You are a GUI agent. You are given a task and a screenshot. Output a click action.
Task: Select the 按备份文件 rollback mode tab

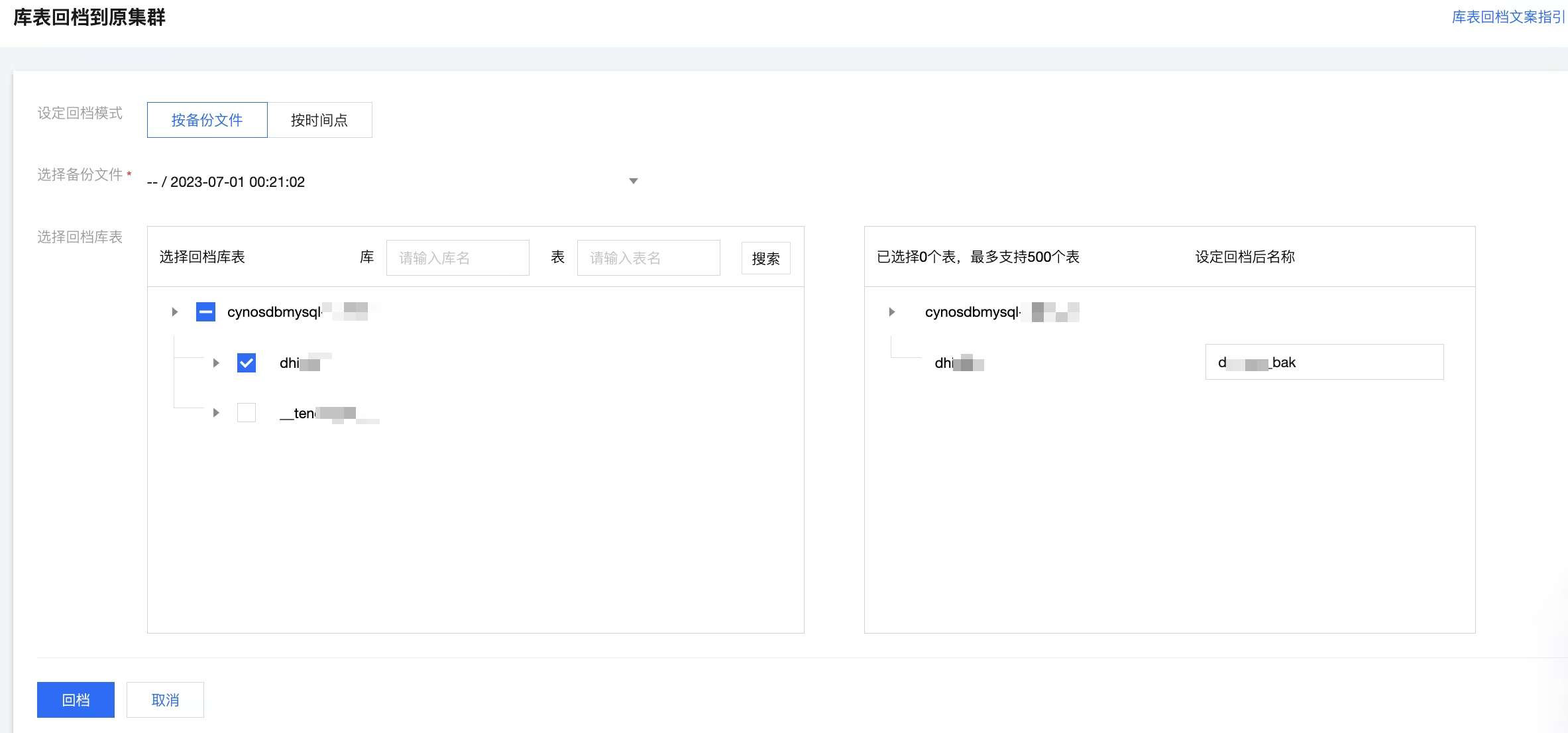(207, 120)
